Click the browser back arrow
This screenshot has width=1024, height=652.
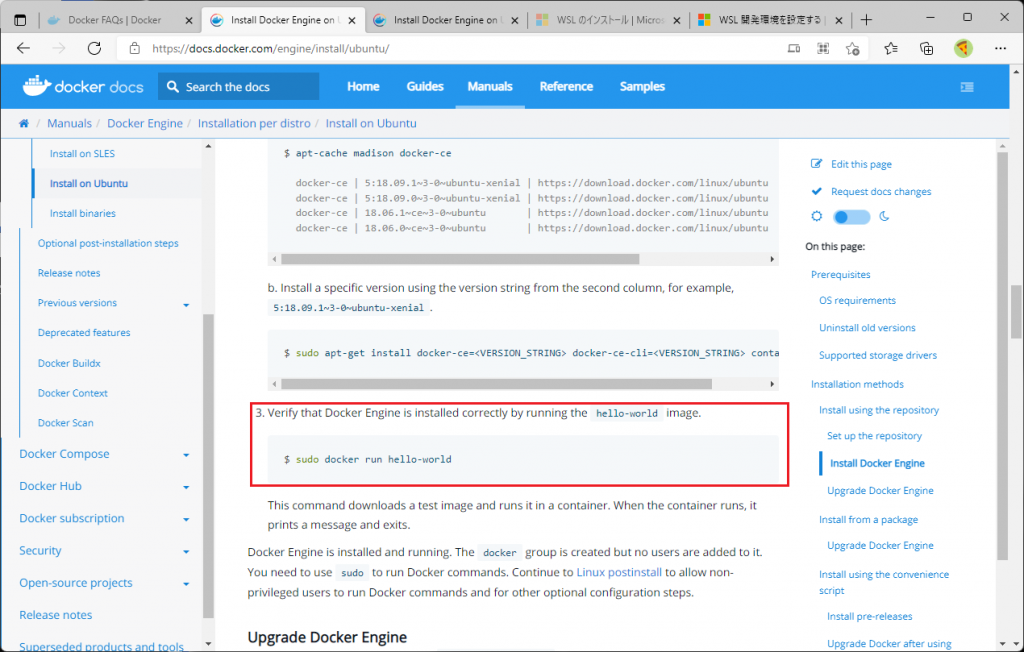24,48
